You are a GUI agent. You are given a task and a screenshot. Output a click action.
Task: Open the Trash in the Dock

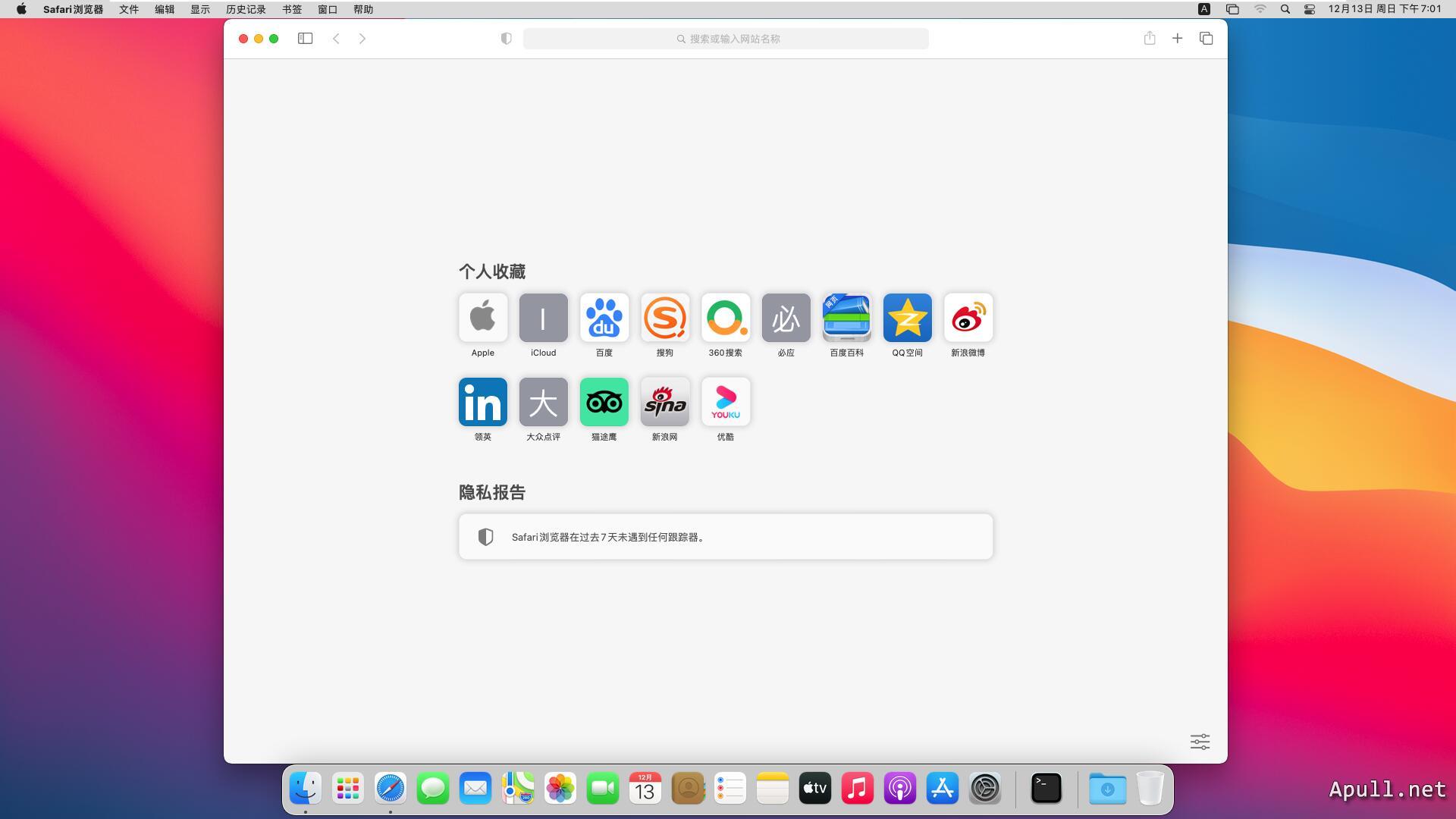pyautogui.click(x=1150, y=789)
